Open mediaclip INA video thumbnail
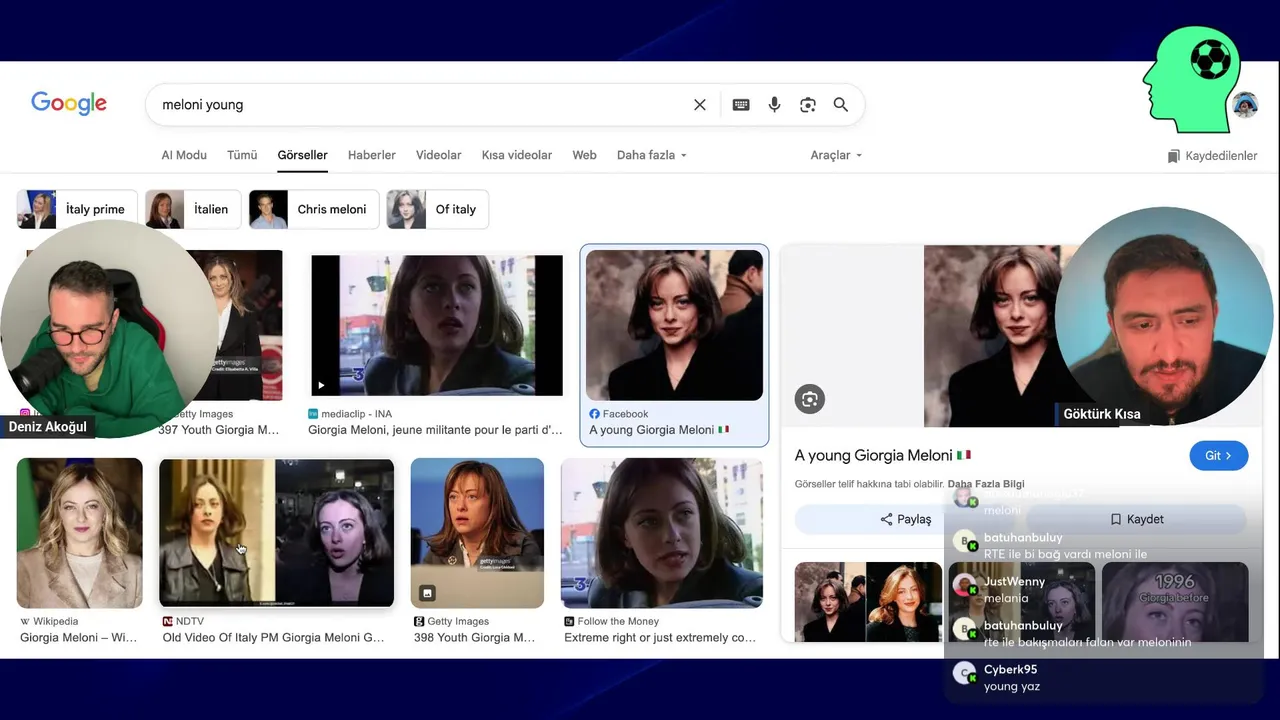Screen dimensions: 1280x720 pyautogui.click(x=437, y=325)
